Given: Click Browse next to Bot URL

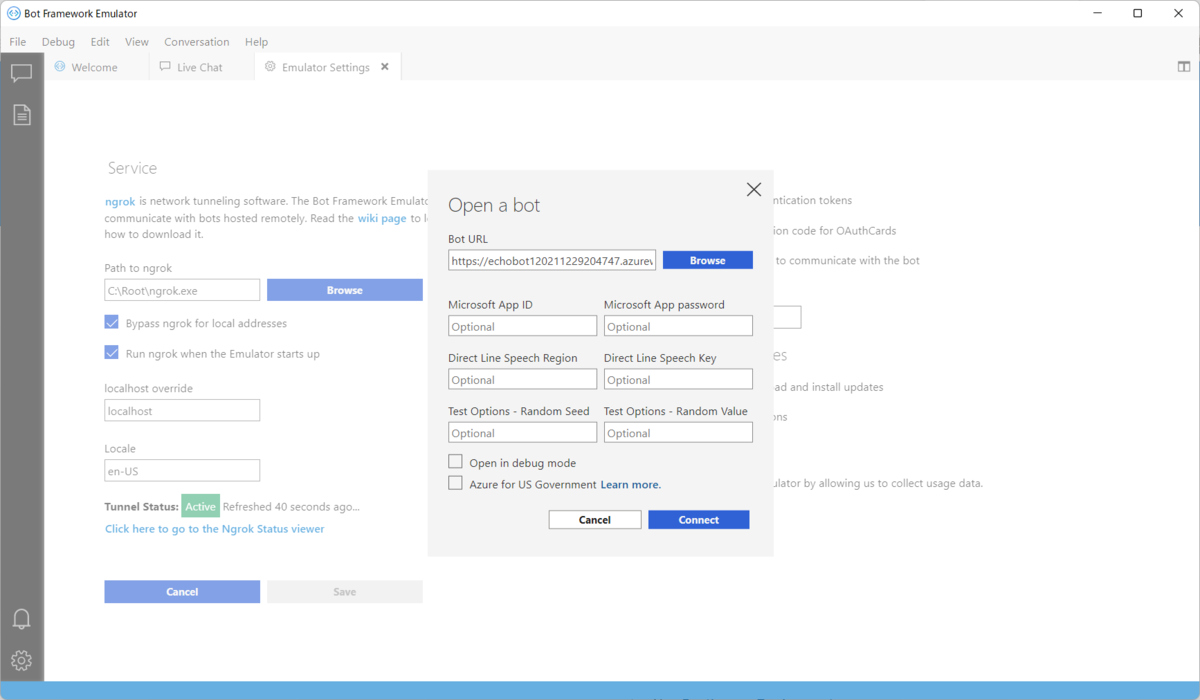Looking at the screenshot, I should coord(707,260).
